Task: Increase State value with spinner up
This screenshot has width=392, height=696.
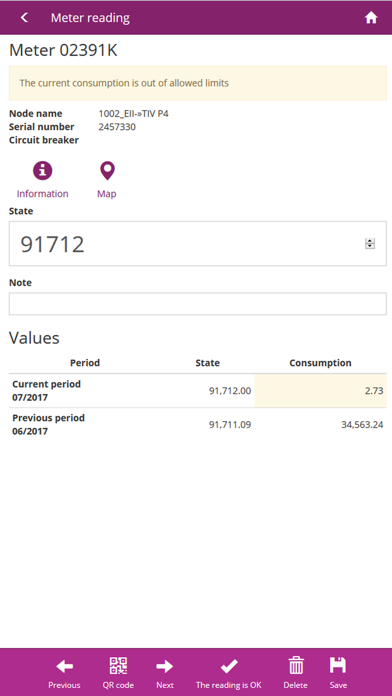Action: 370,241
